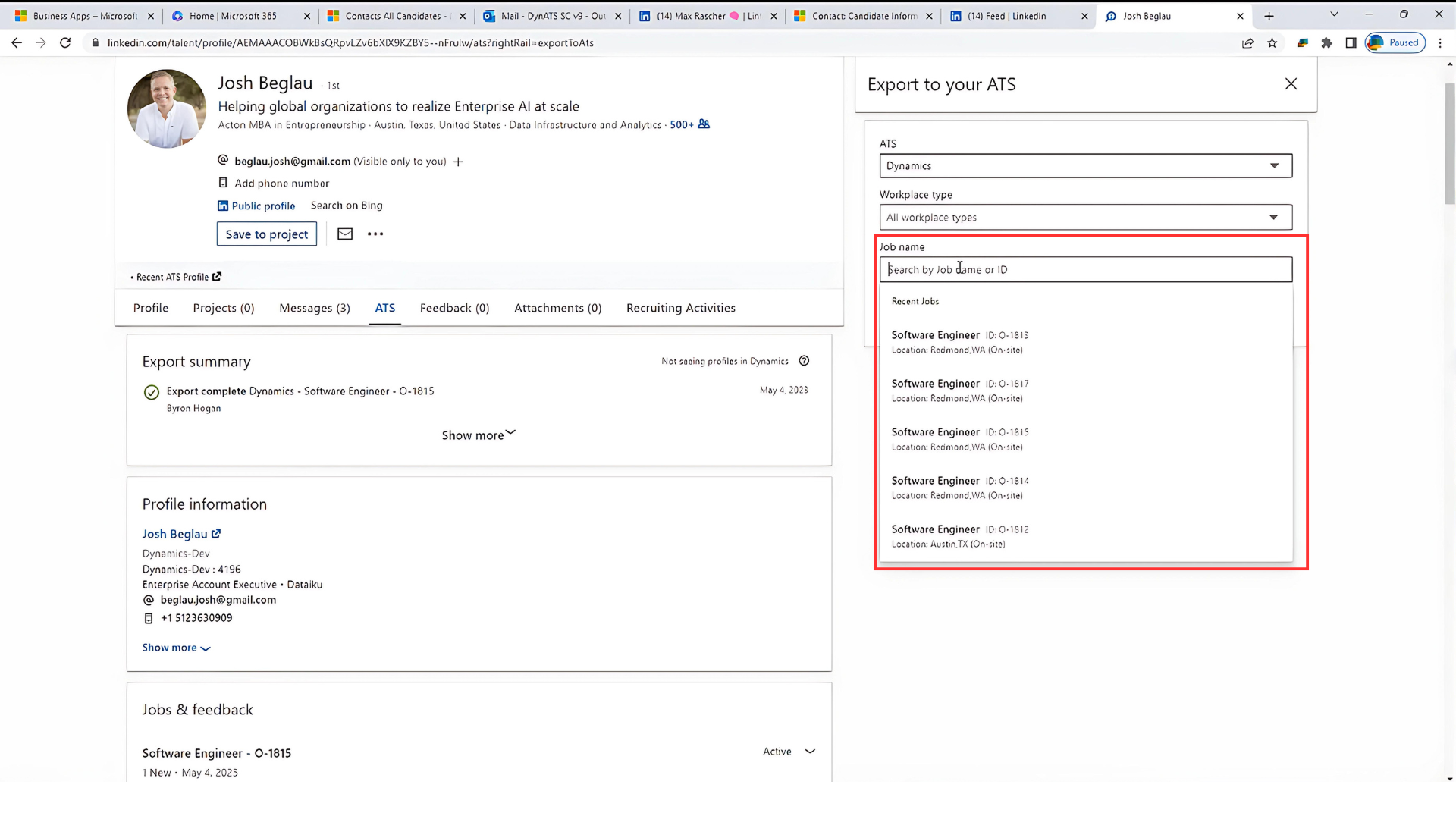1456x819 pixels.
Task: Switch to Mail DynATS browser tab
Action: pos(553,16)
